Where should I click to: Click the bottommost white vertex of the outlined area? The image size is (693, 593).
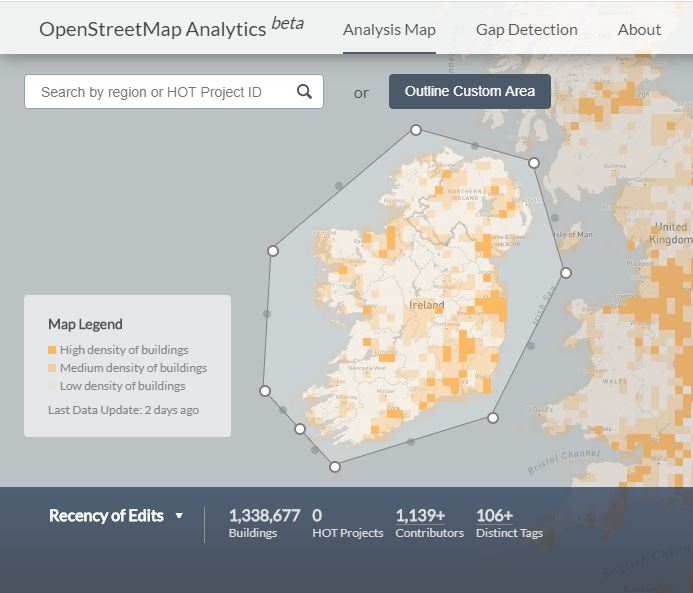pyautogui.click(x=335, y=466)
